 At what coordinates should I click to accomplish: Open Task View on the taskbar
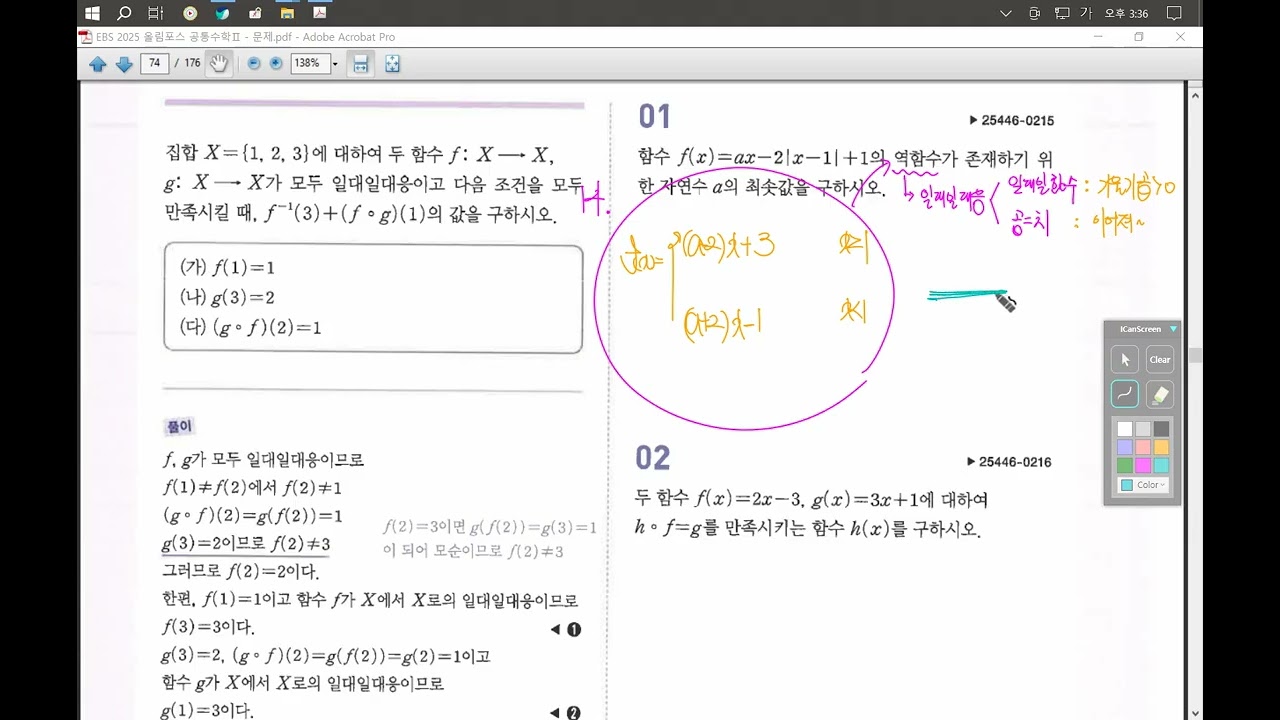(155, 13)
